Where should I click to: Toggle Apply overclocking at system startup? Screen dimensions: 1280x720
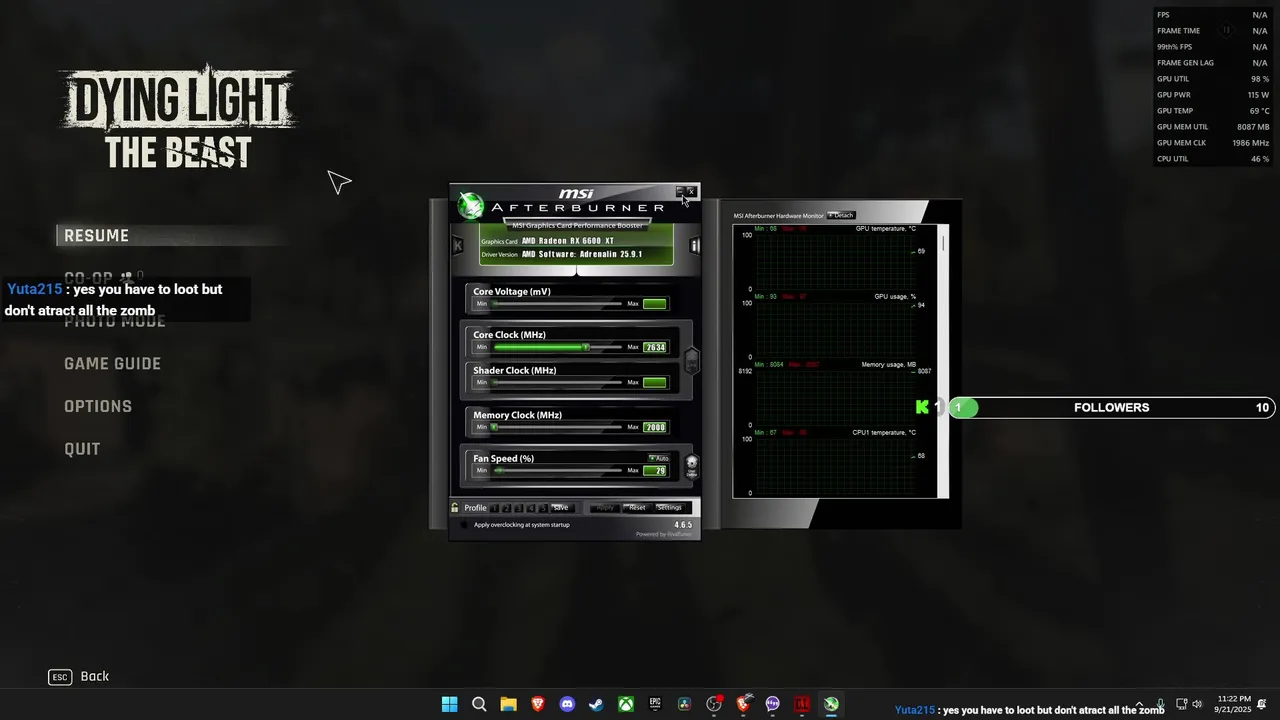point(464,525)
